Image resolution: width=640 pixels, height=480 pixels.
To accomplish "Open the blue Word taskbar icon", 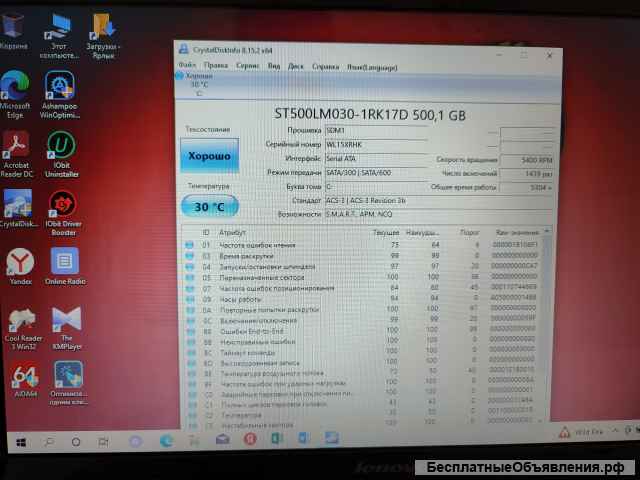I will tap(304, 438).
